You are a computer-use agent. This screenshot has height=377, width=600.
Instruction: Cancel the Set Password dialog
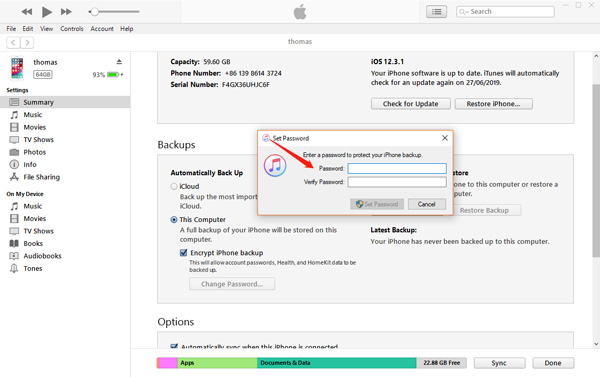[x=427, y=204]
